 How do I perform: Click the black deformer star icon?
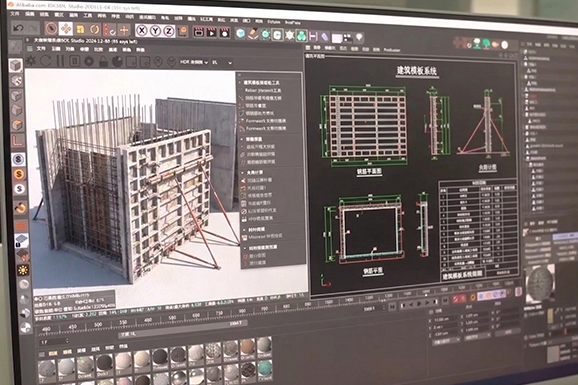(x=289, y=35)
